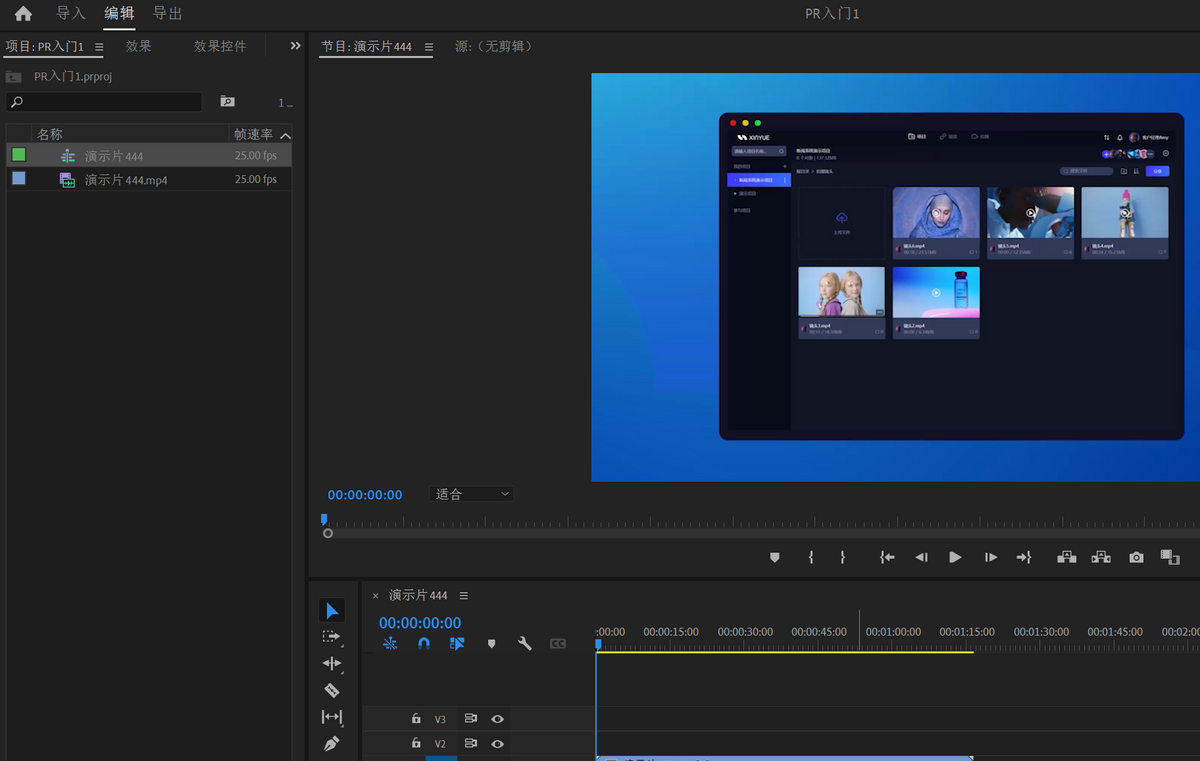Select the Ripple Edit tool
This screenshot has width=1200, height=761.
(x=331, y=663)
